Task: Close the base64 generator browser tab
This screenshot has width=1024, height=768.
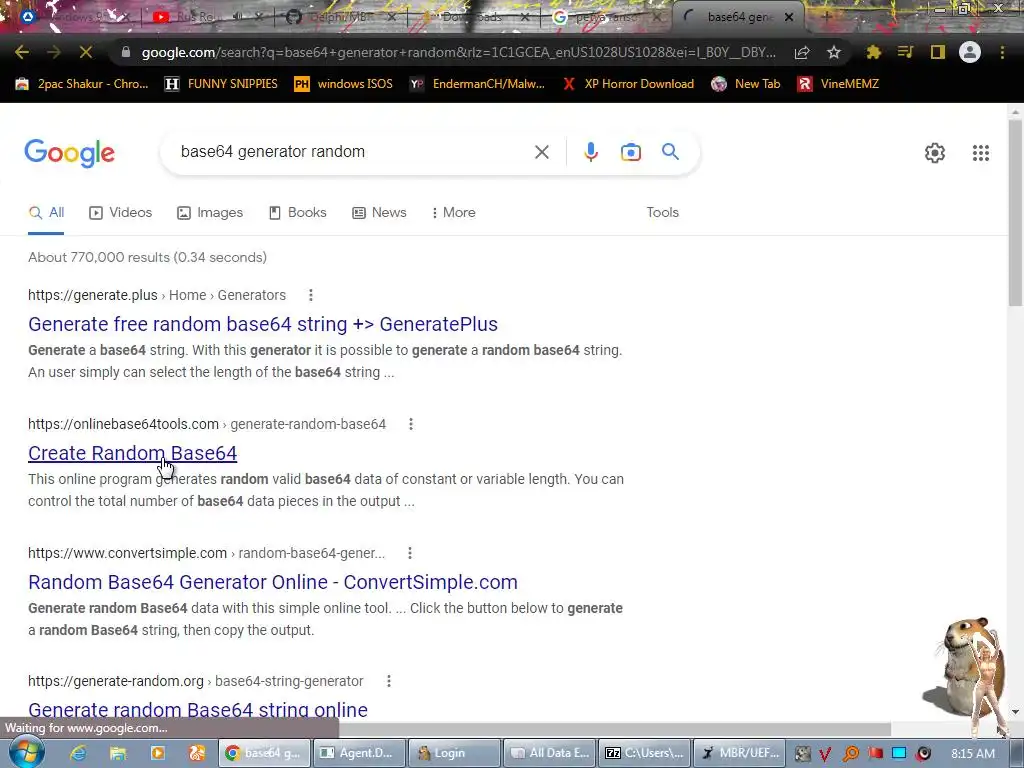Action: 789,17
